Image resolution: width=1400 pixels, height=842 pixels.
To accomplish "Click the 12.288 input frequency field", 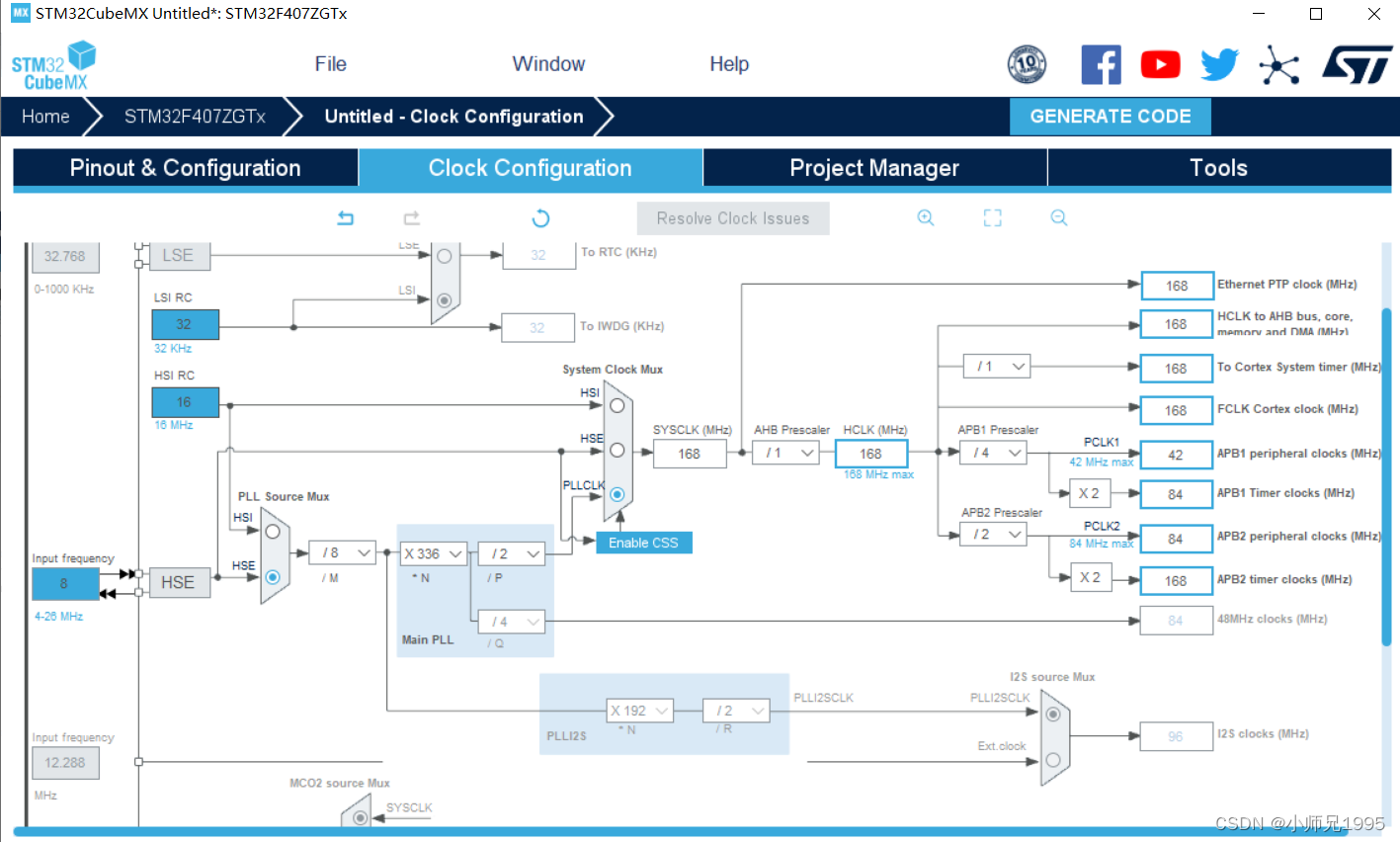I will (x=65, y=763).
